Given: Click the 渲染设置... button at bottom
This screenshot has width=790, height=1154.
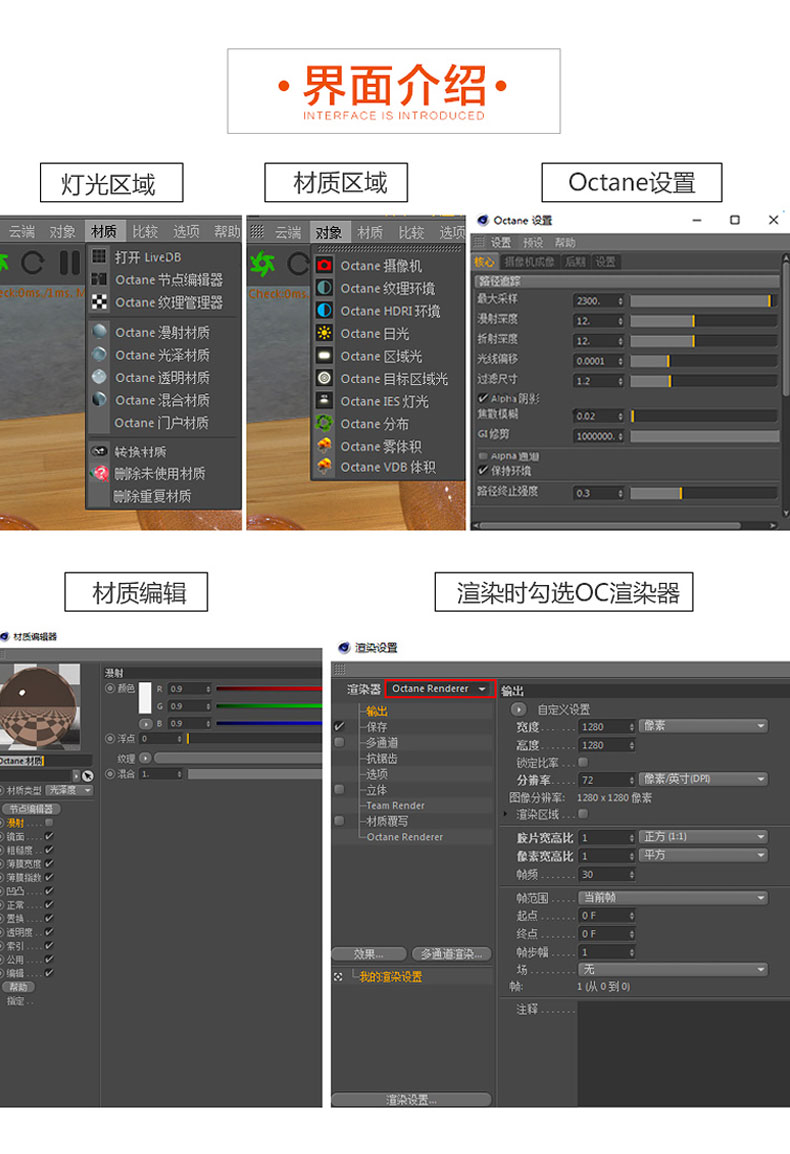Looking at the screenshot, I should [x=411, y=1100].
